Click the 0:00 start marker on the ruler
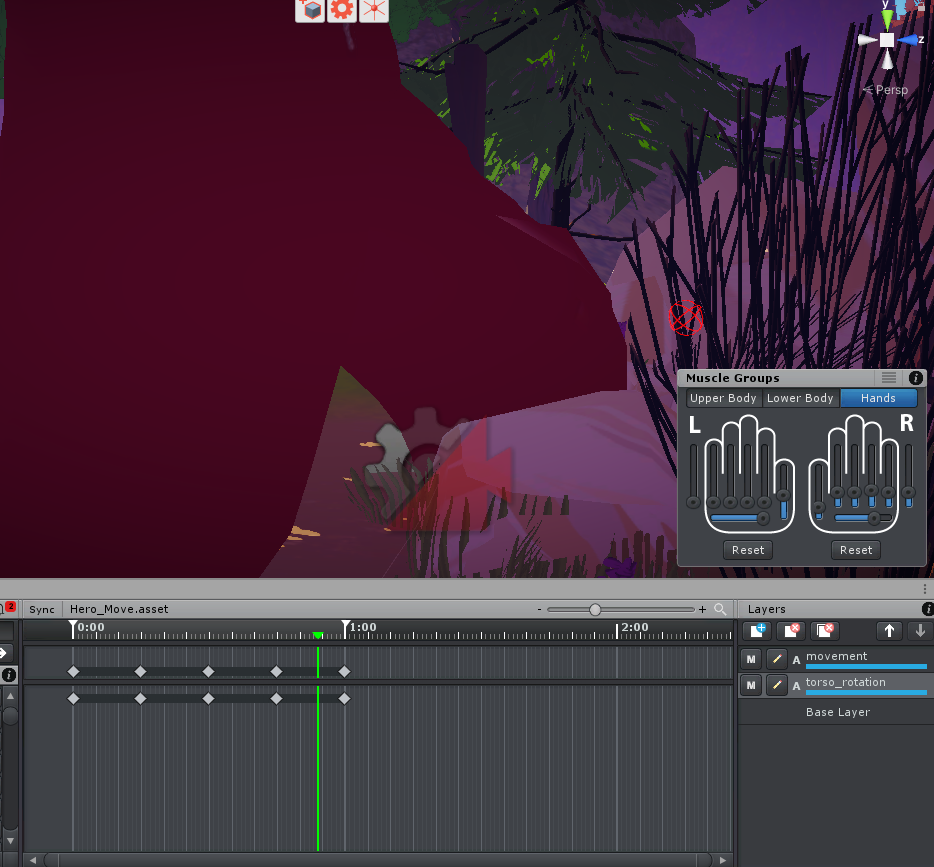This screenshot has height=867, width=934. click(x=73, y=629)
